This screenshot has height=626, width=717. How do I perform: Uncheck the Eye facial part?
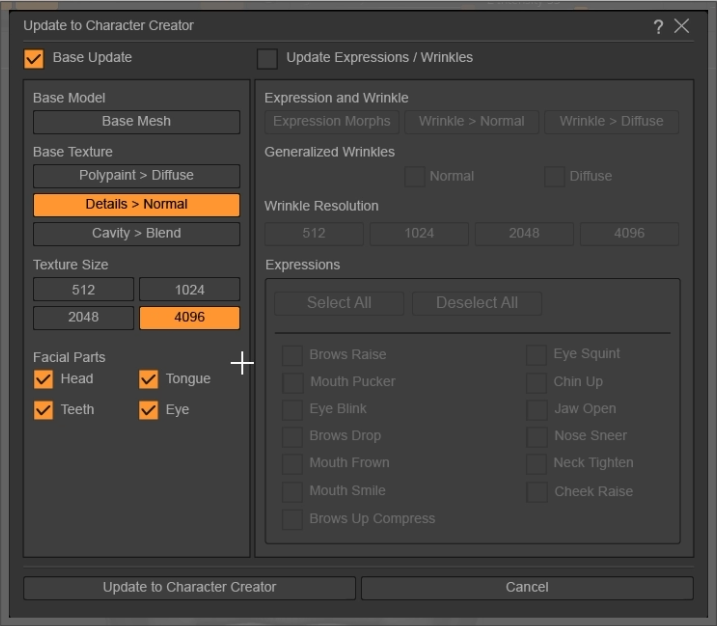click(x=149, y=410)
